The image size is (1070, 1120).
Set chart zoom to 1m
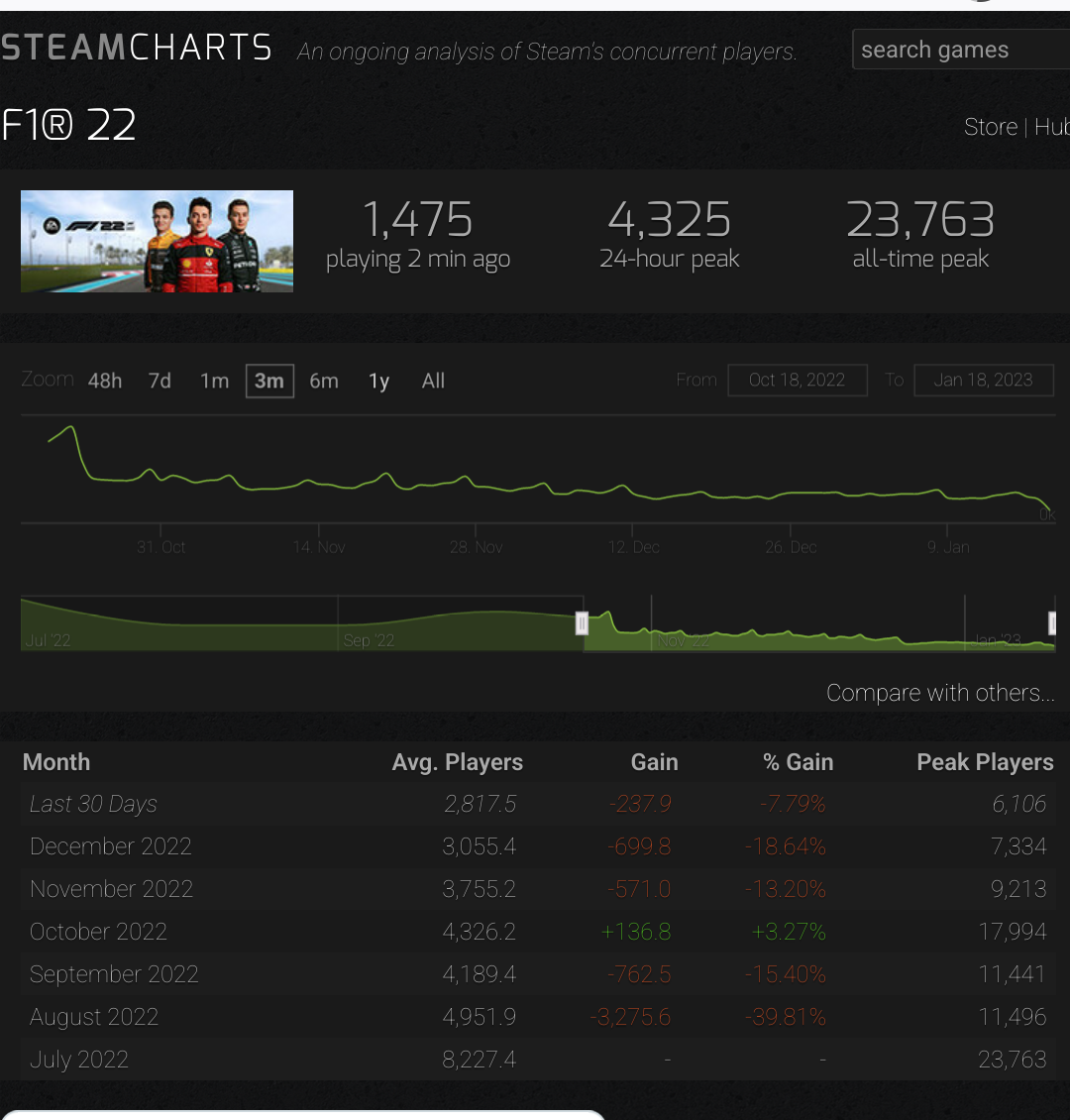click(x=214, y=381)
